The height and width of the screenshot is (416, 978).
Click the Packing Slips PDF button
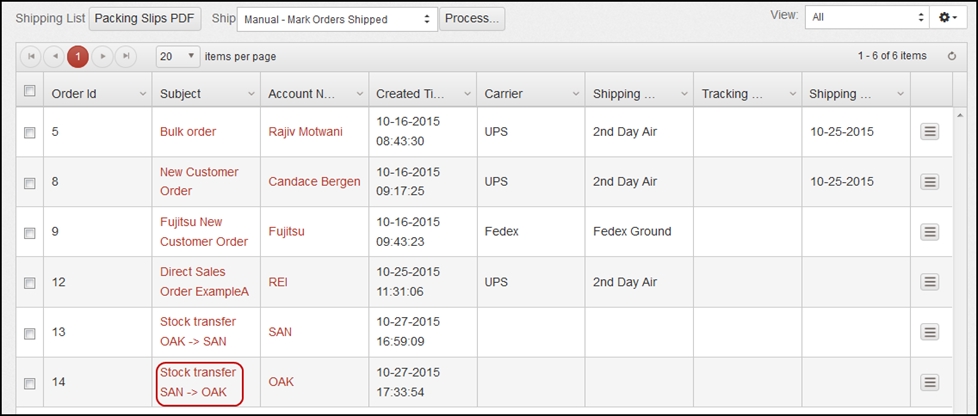pyautogui.click(x=145, y=19)
